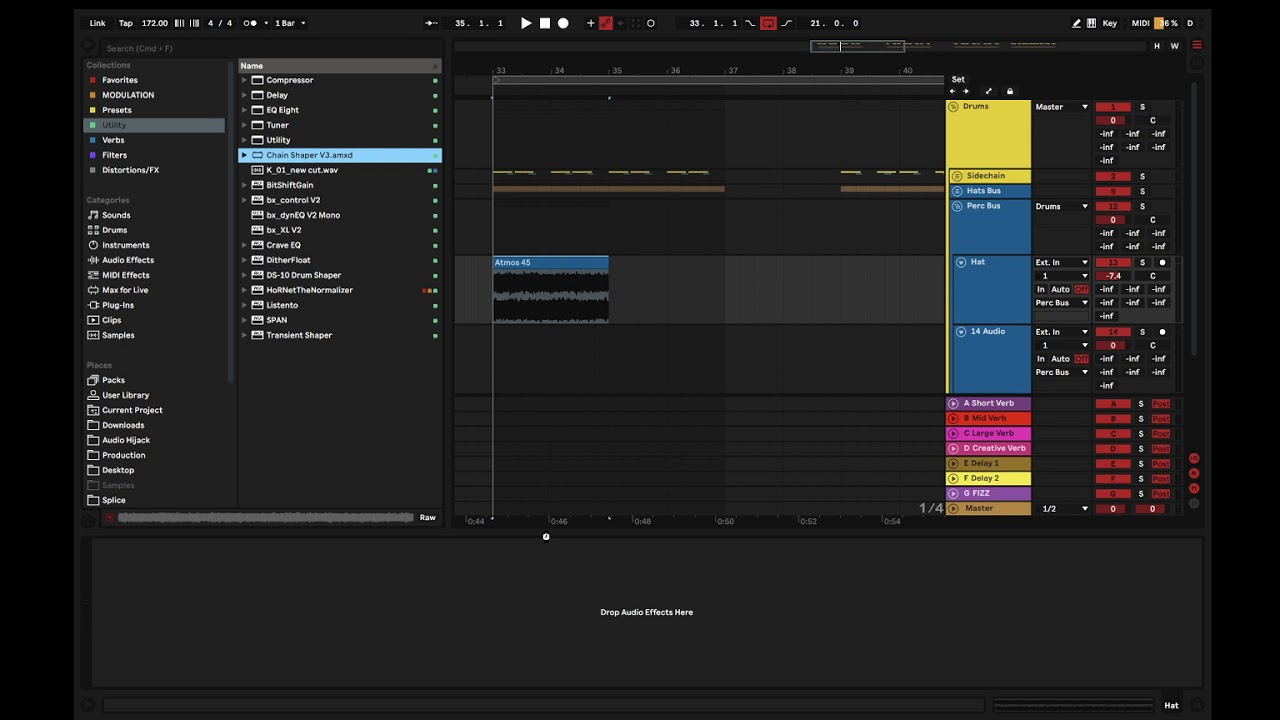Screen dimensions: 1280x720
Task: Expand the Chain Shaper V3.amxd item
Action: [244, 155]
